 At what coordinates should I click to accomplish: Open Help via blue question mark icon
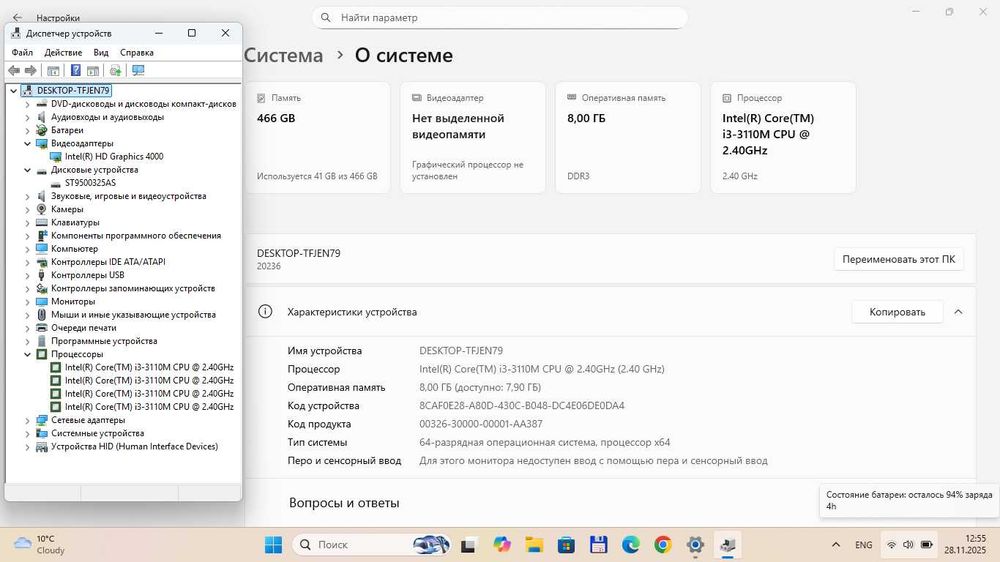click(75, 71)
